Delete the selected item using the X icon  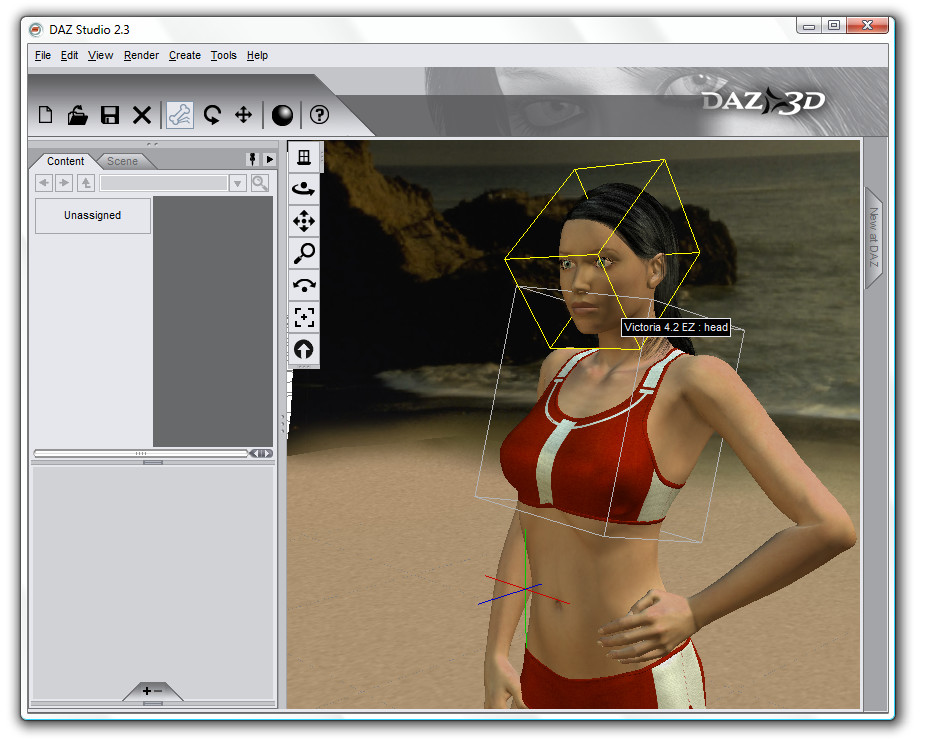click(142, 114)
